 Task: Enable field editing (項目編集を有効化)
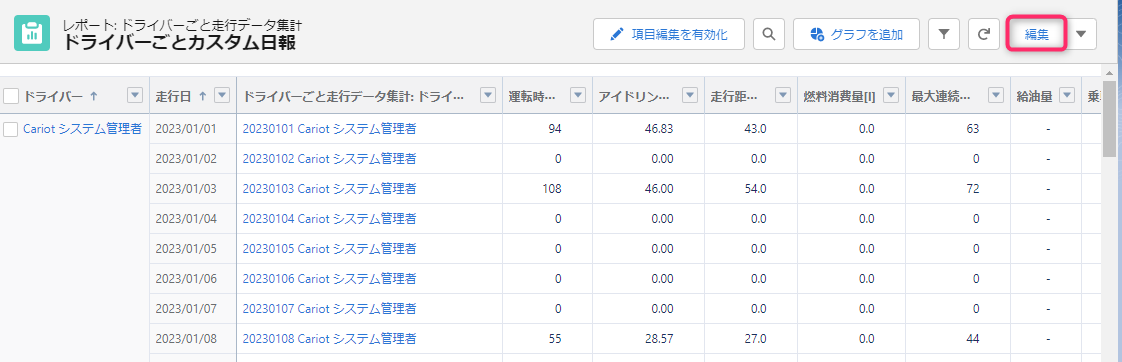(669, 34)
